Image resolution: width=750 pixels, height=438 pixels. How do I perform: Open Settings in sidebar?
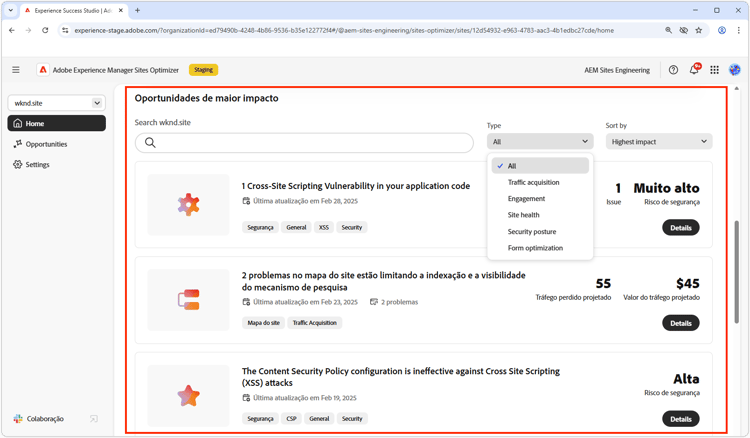pyautogui.click(x=56, y=164)
